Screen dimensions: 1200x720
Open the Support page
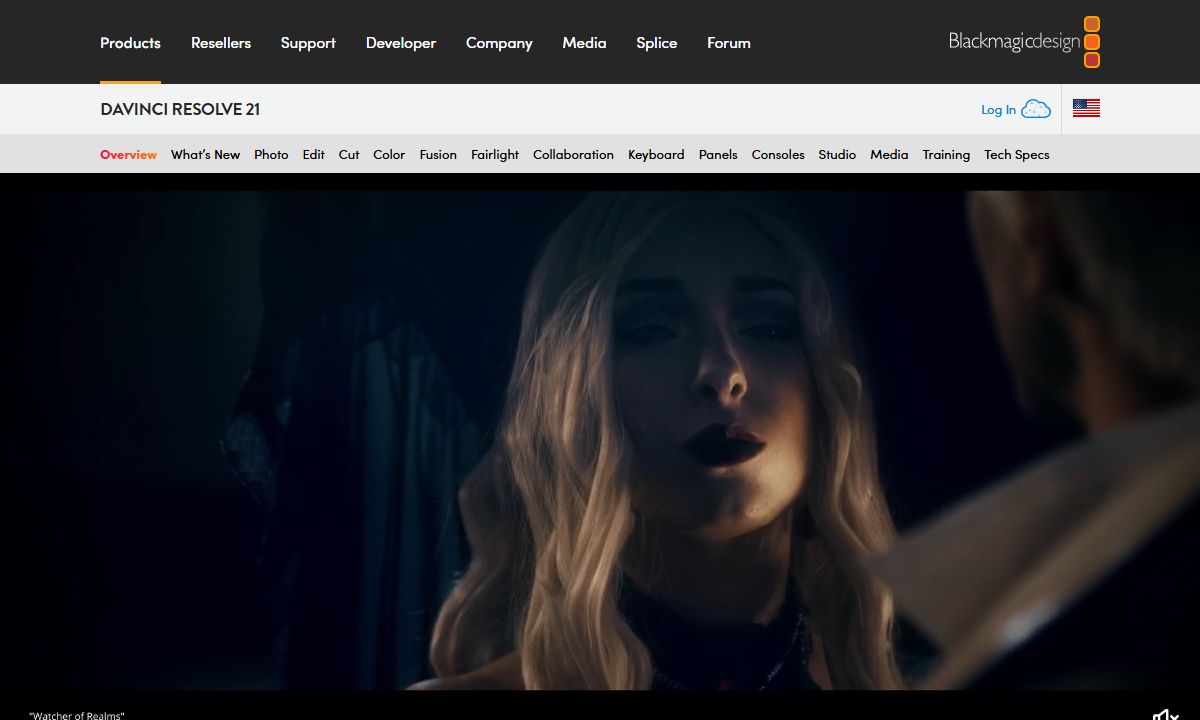pyautogui.click(x=308, y=43)
